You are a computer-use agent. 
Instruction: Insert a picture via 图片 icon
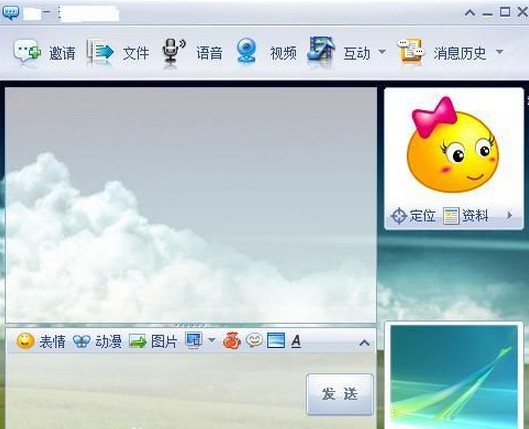pos(138,341)
